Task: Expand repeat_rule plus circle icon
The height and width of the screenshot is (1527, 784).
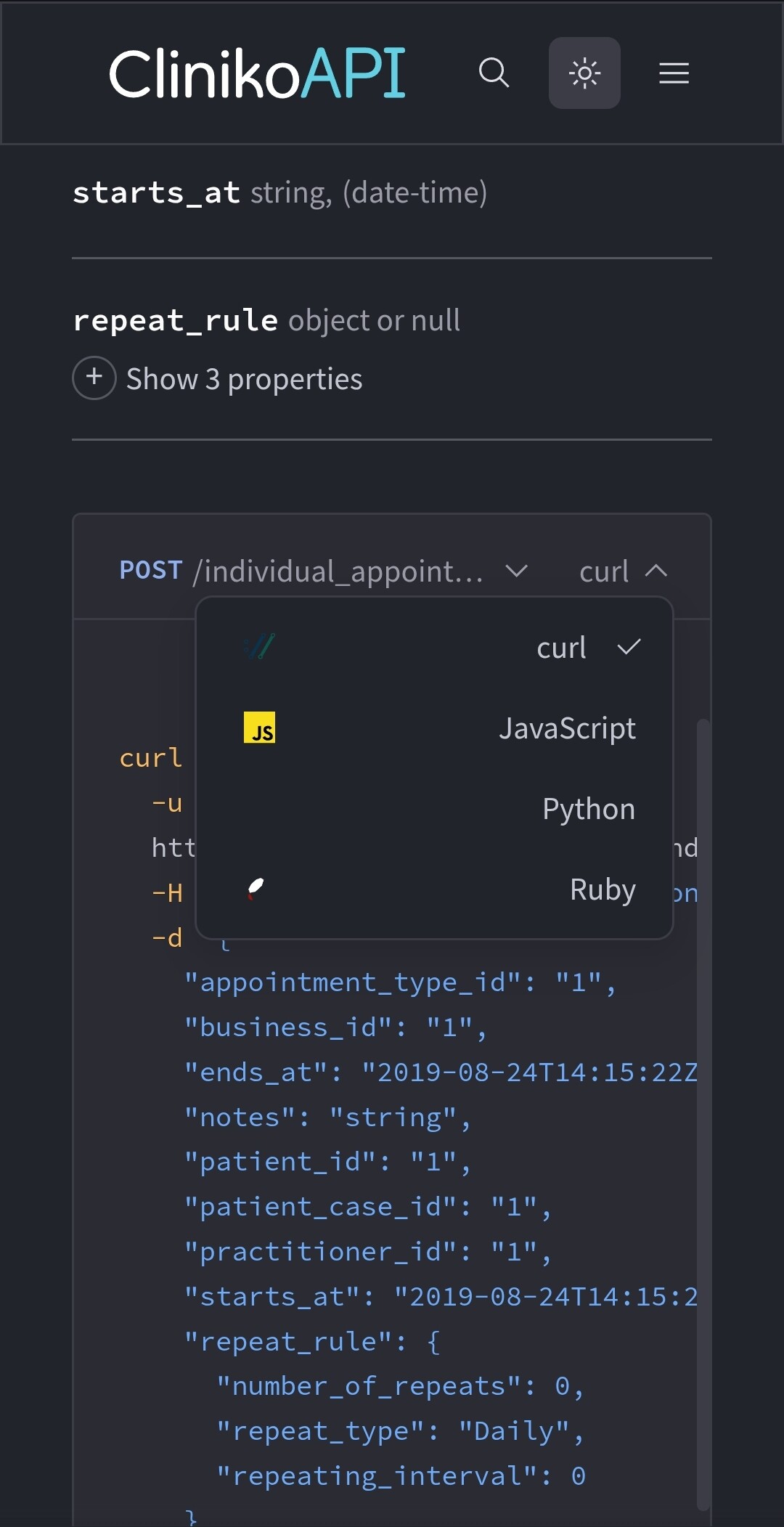Action: pos(94,378)
